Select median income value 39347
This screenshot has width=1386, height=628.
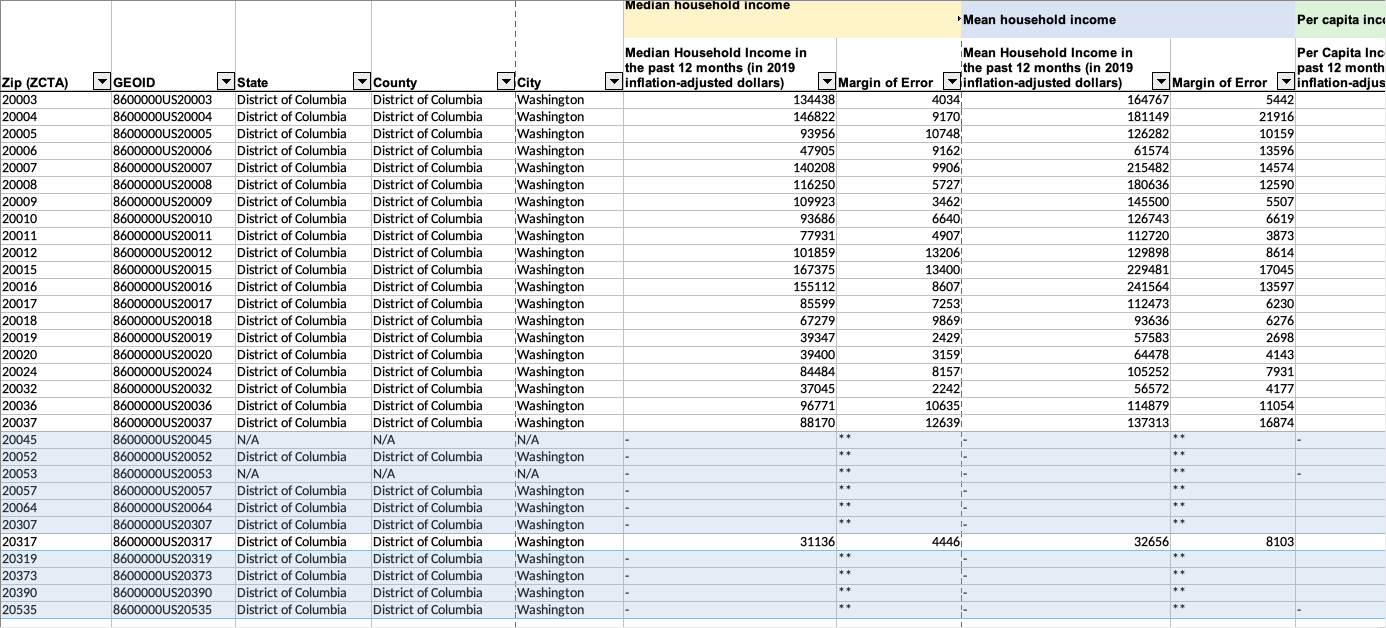click(729, 338)
